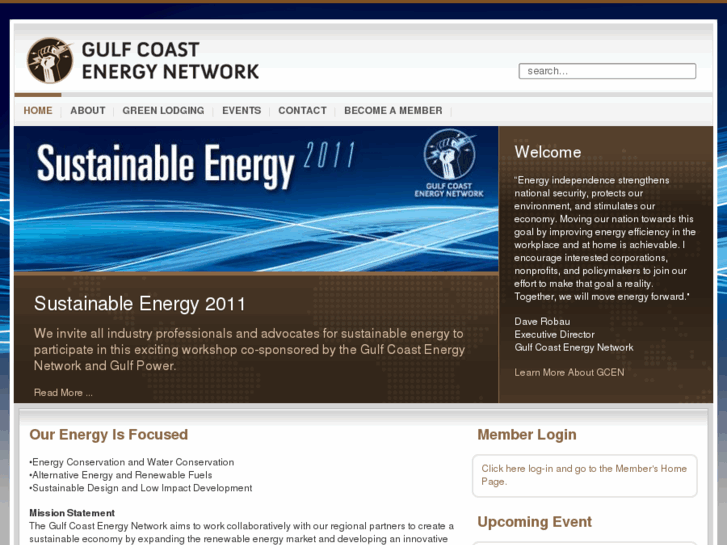The height and width of the screenshot is (545, 727).
Task: Click the Alternative Energy and Renewable Fuels bullet
Action: (121, 475)
